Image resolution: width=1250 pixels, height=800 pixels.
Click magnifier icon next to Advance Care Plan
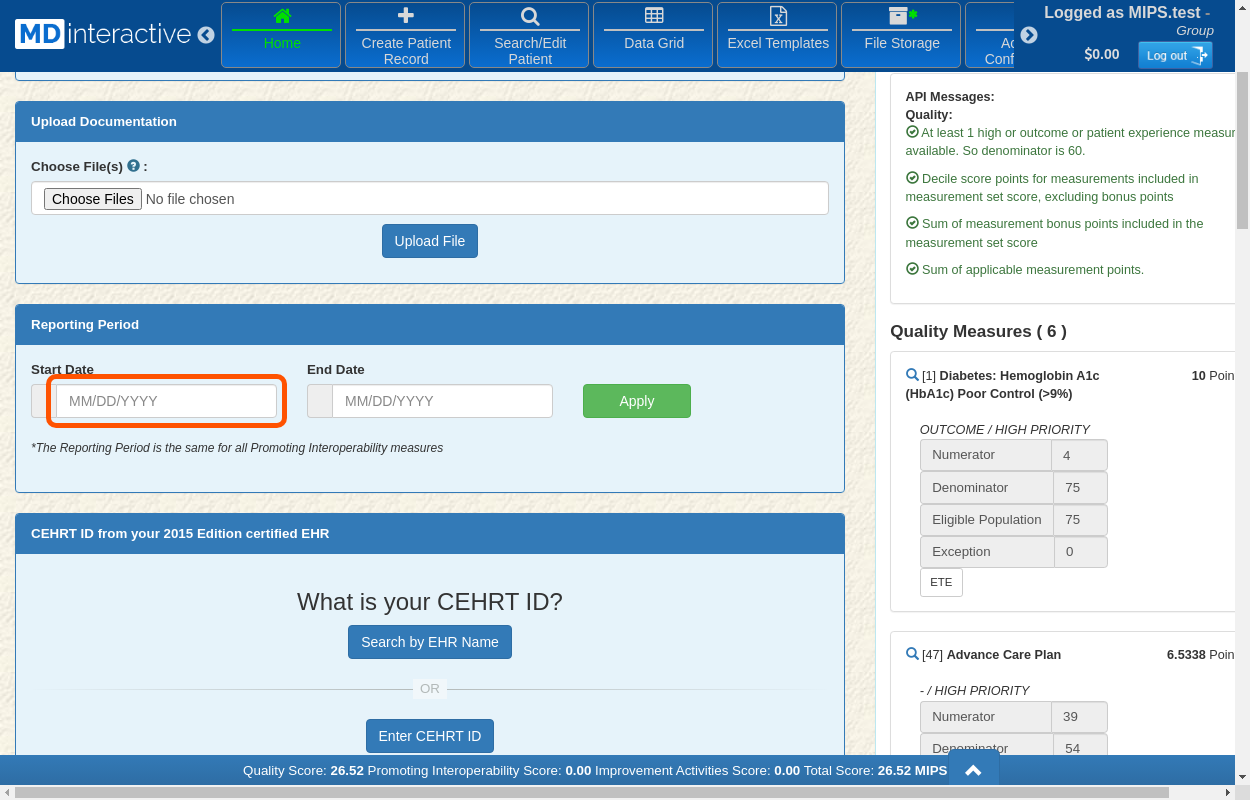[x=912, y=654]
